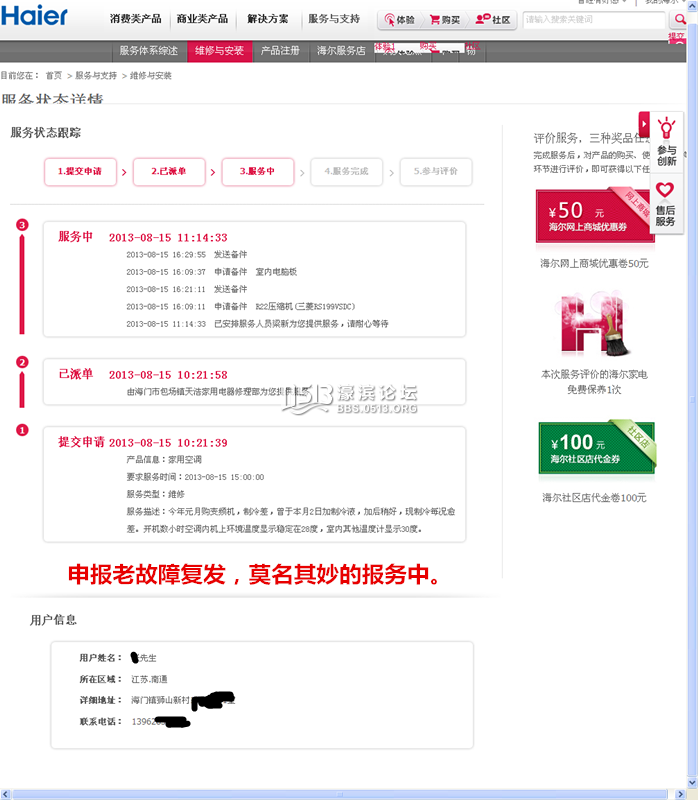
Task: Open the 消费类产品 menu
Action: [x=136, y=19]
